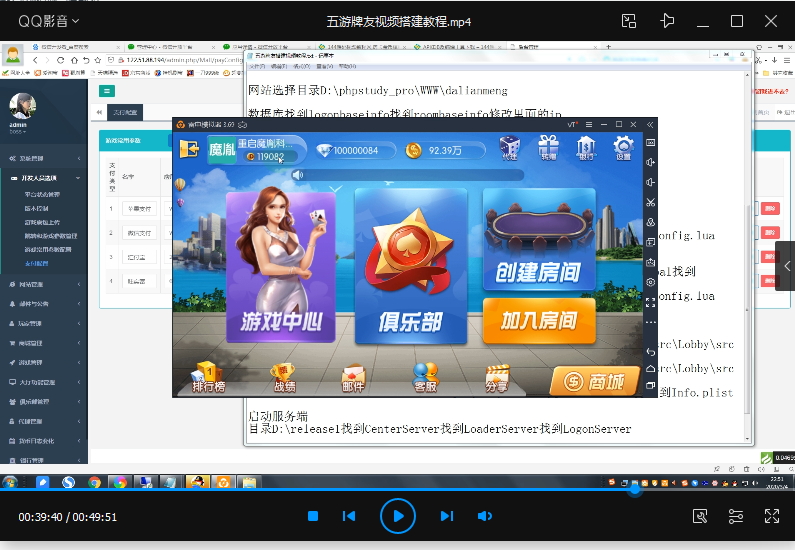Open the emulator title bar hamburger menu

pyautogui.click(x=589, y=125)
